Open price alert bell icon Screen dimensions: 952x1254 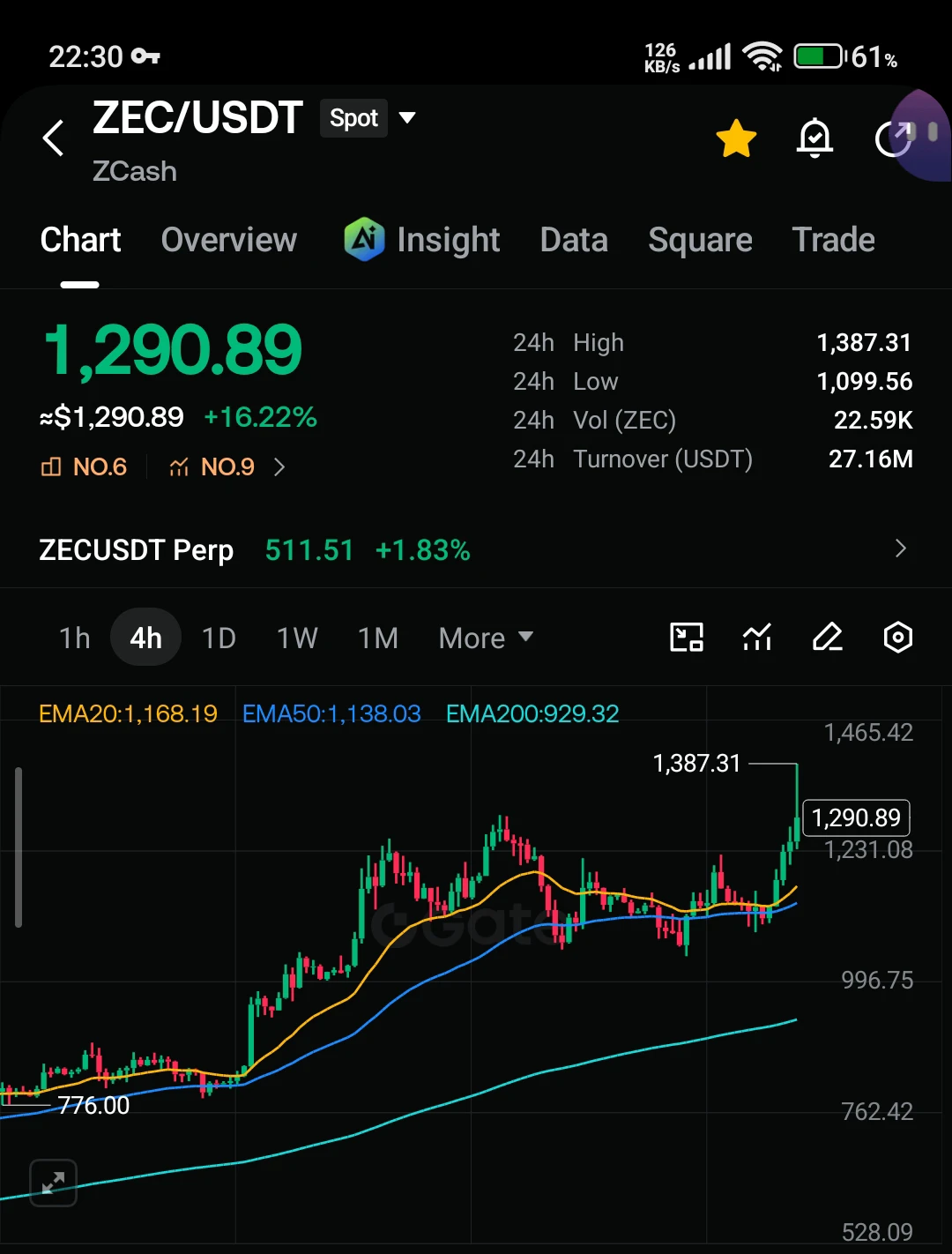pyautogui.click(x=814, y=138)
